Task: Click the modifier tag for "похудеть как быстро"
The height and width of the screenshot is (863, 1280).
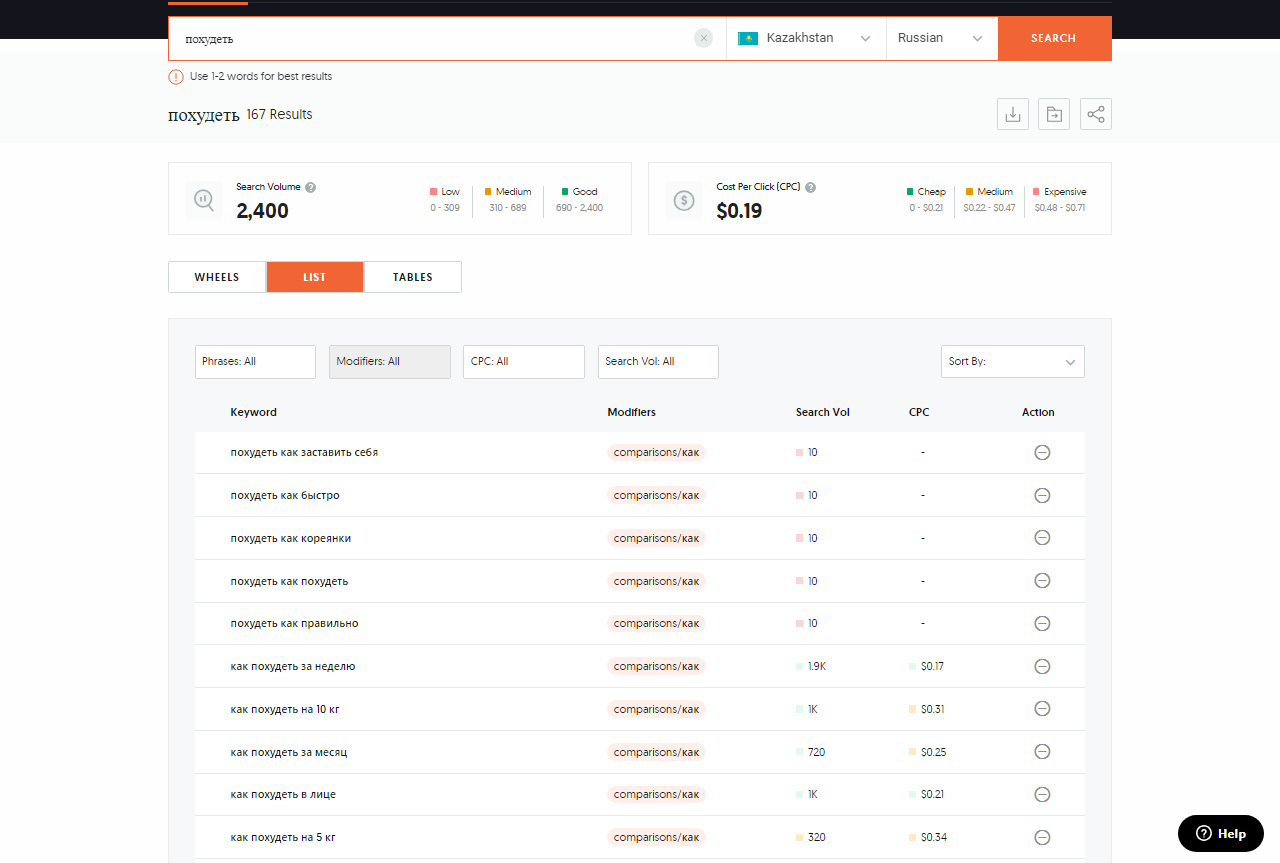Action: click(656, 495)
